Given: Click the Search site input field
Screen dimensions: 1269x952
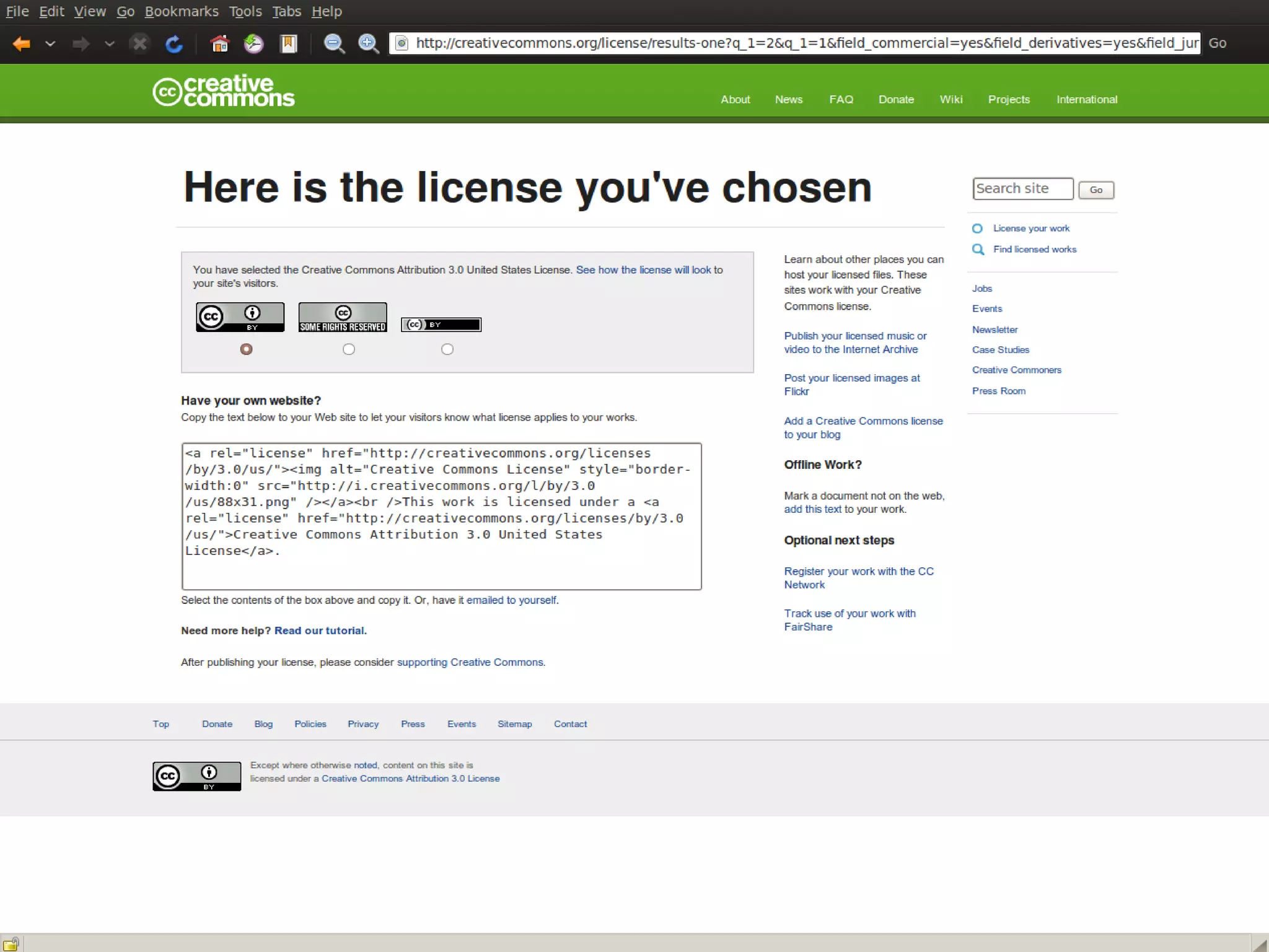Looking at the screenshot, I should pos(1022,188).
